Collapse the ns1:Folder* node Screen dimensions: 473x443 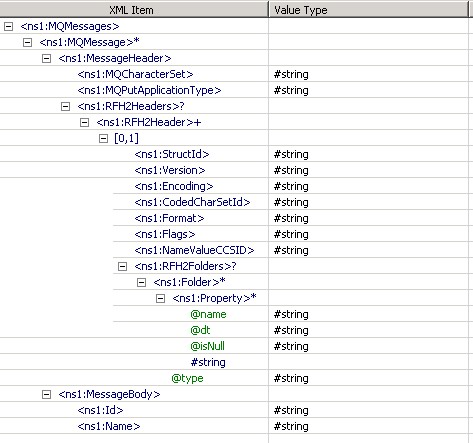[x=141, y=282]
